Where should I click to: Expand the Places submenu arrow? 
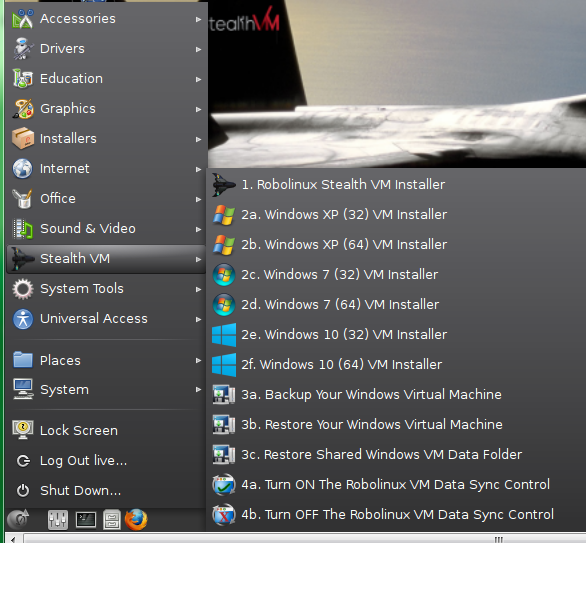click(x=198, y=360)
